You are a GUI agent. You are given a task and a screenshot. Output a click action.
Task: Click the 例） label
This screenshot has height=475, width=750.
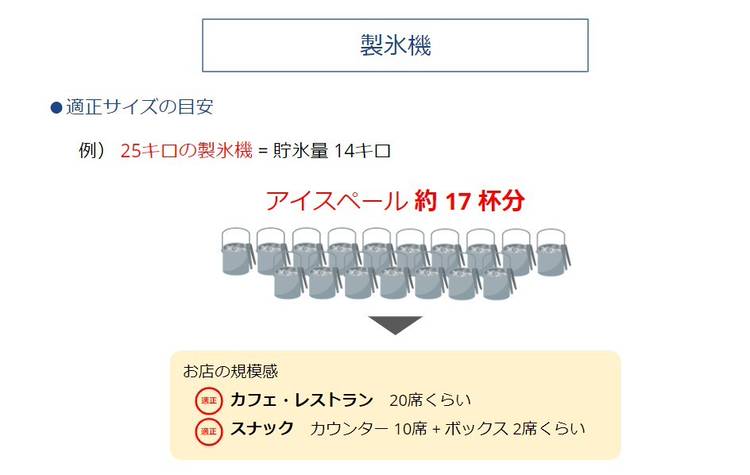91,151
